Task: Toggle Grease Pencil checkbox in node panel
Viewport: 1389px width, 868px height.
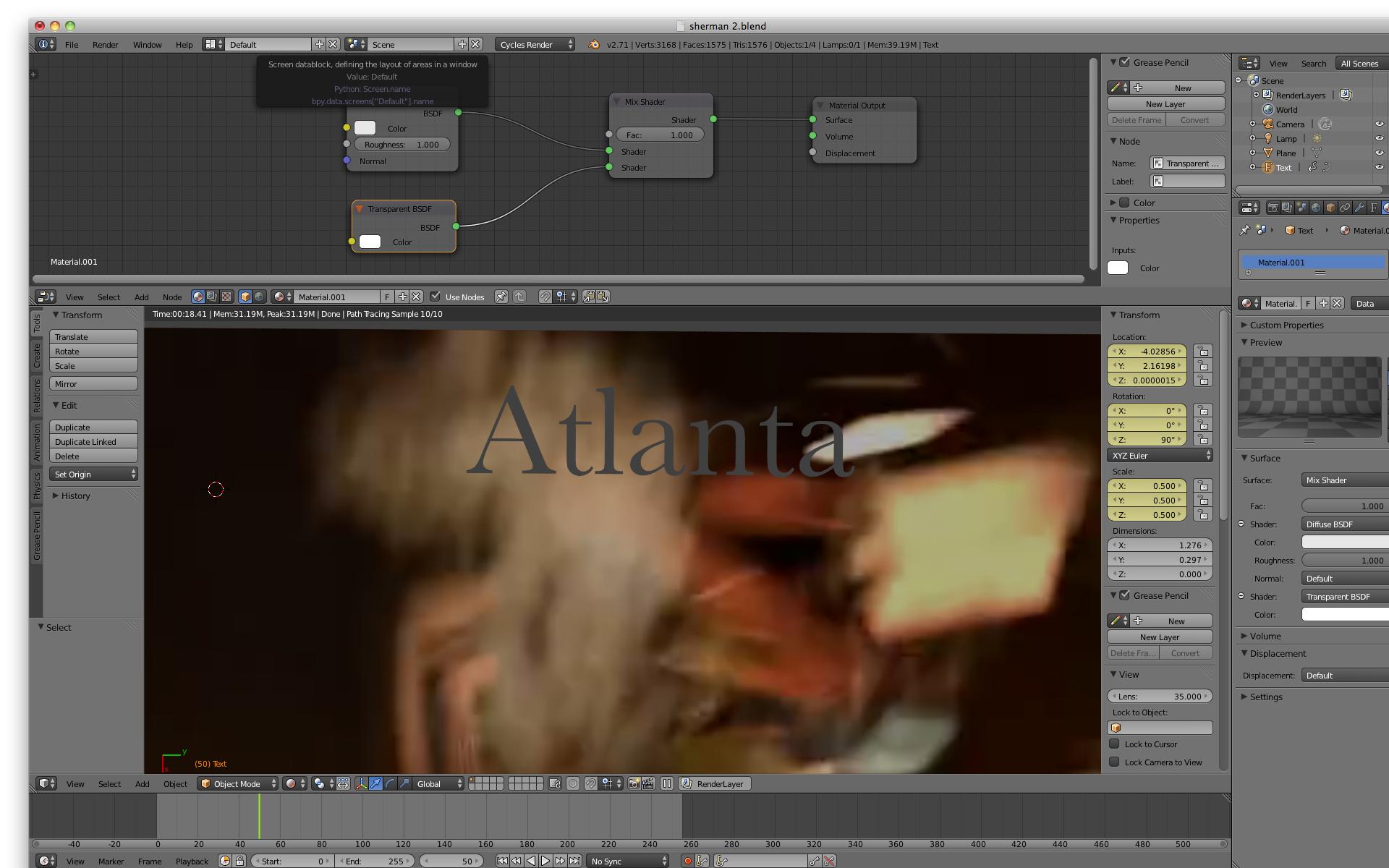Action: coord(1125,62)
